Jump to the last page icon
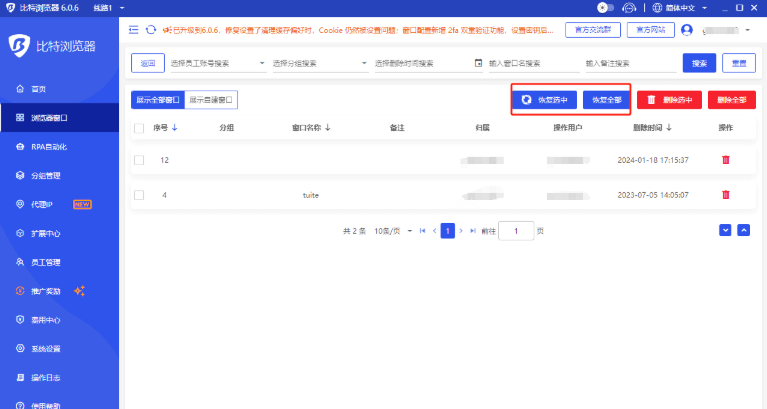767x409 pixels. coord(473,231)
